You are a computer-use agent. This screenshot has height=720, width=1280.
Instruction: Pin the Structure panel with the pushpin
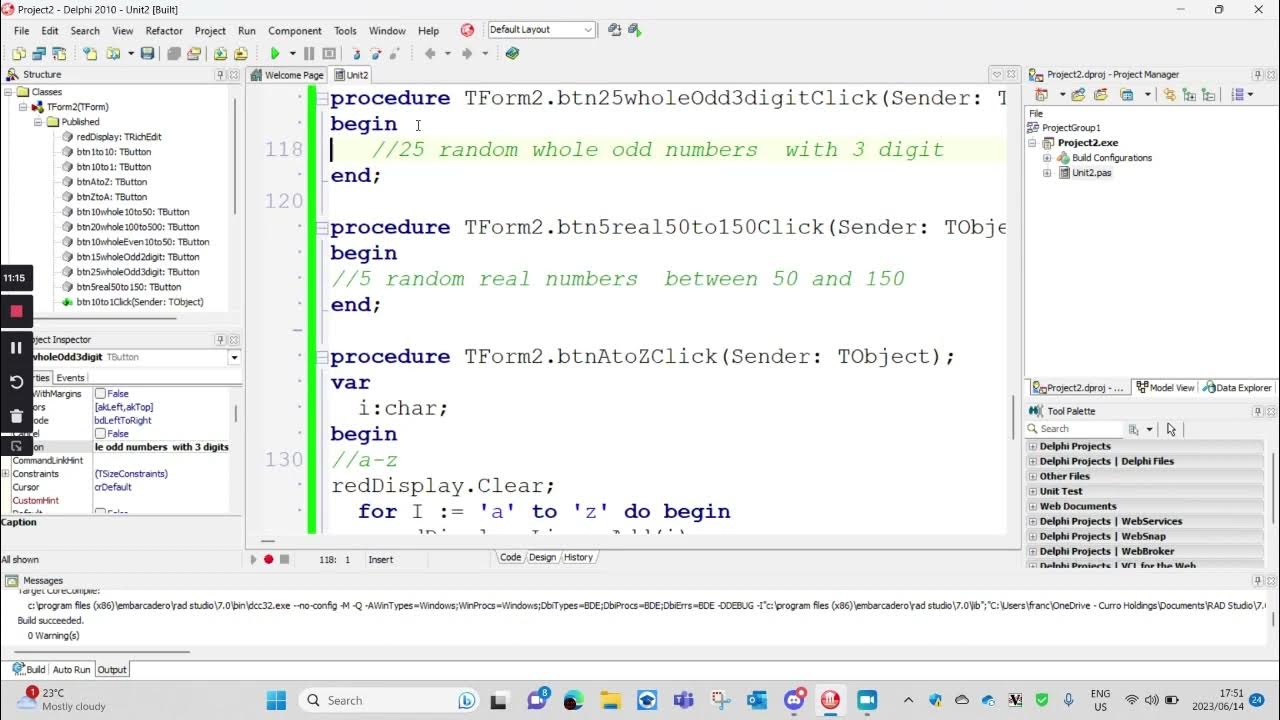pyautogui.click(x=220, y=75)
